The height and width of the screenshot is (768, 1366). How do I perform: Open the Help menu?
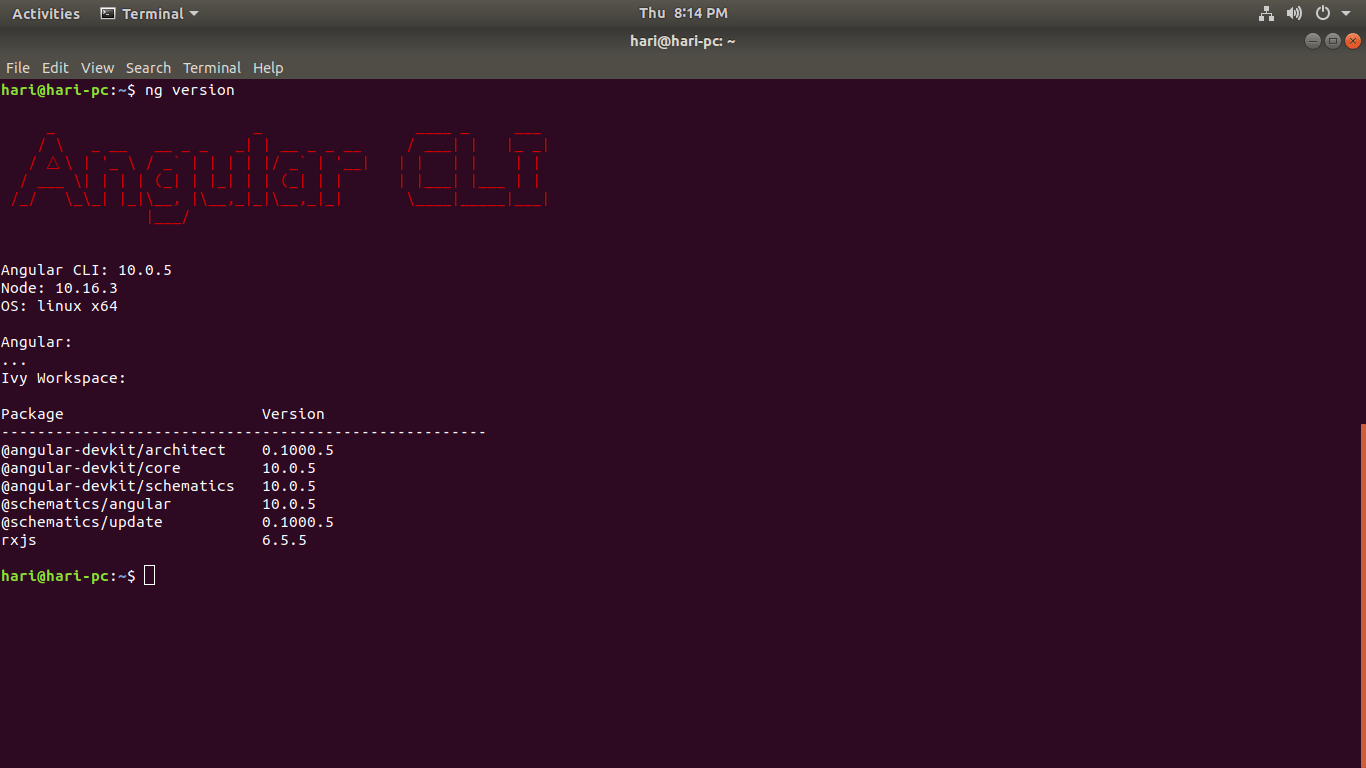point(268,68)
